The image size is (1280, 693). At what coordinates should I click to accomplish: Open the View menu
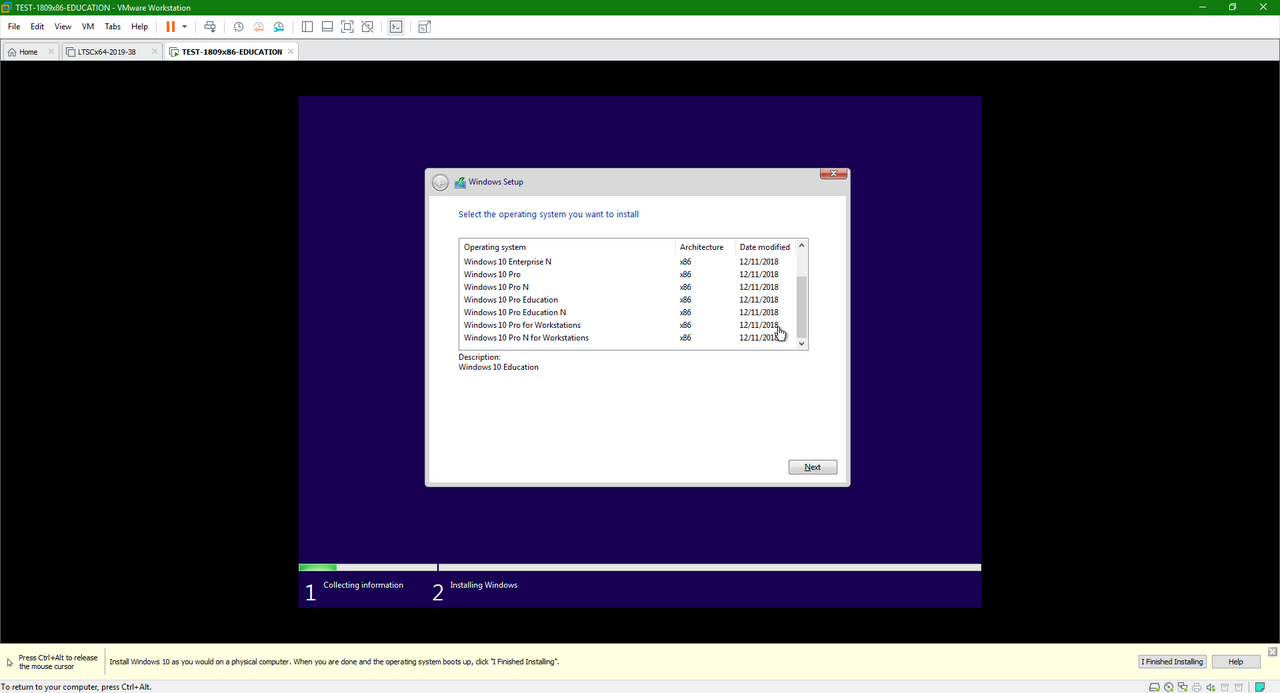[63, 26]
